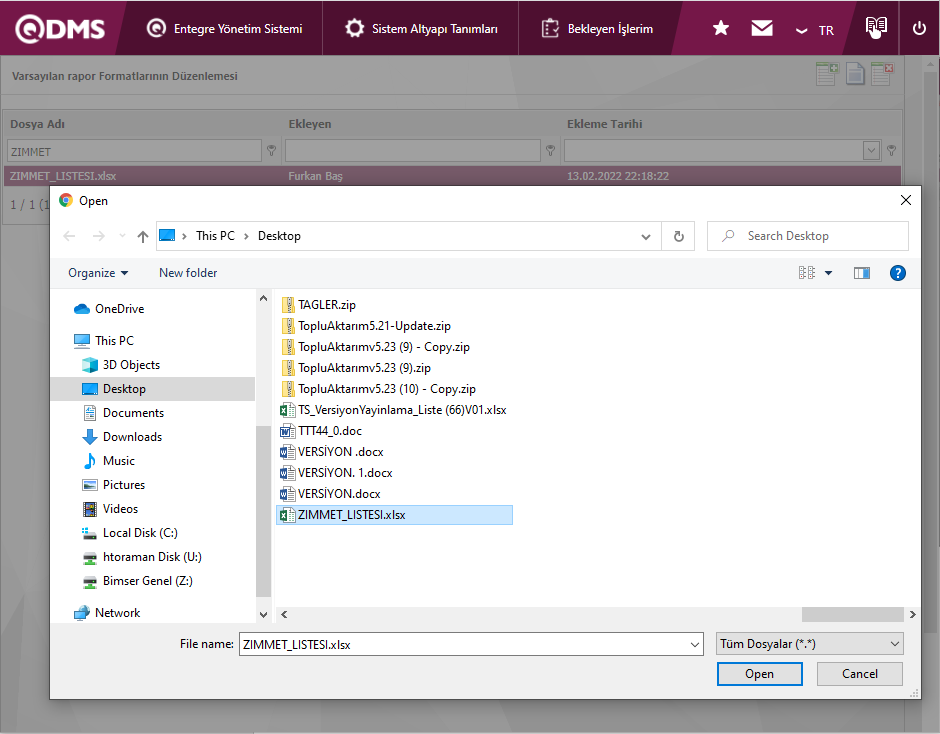Click the Open button

[759, 674]
